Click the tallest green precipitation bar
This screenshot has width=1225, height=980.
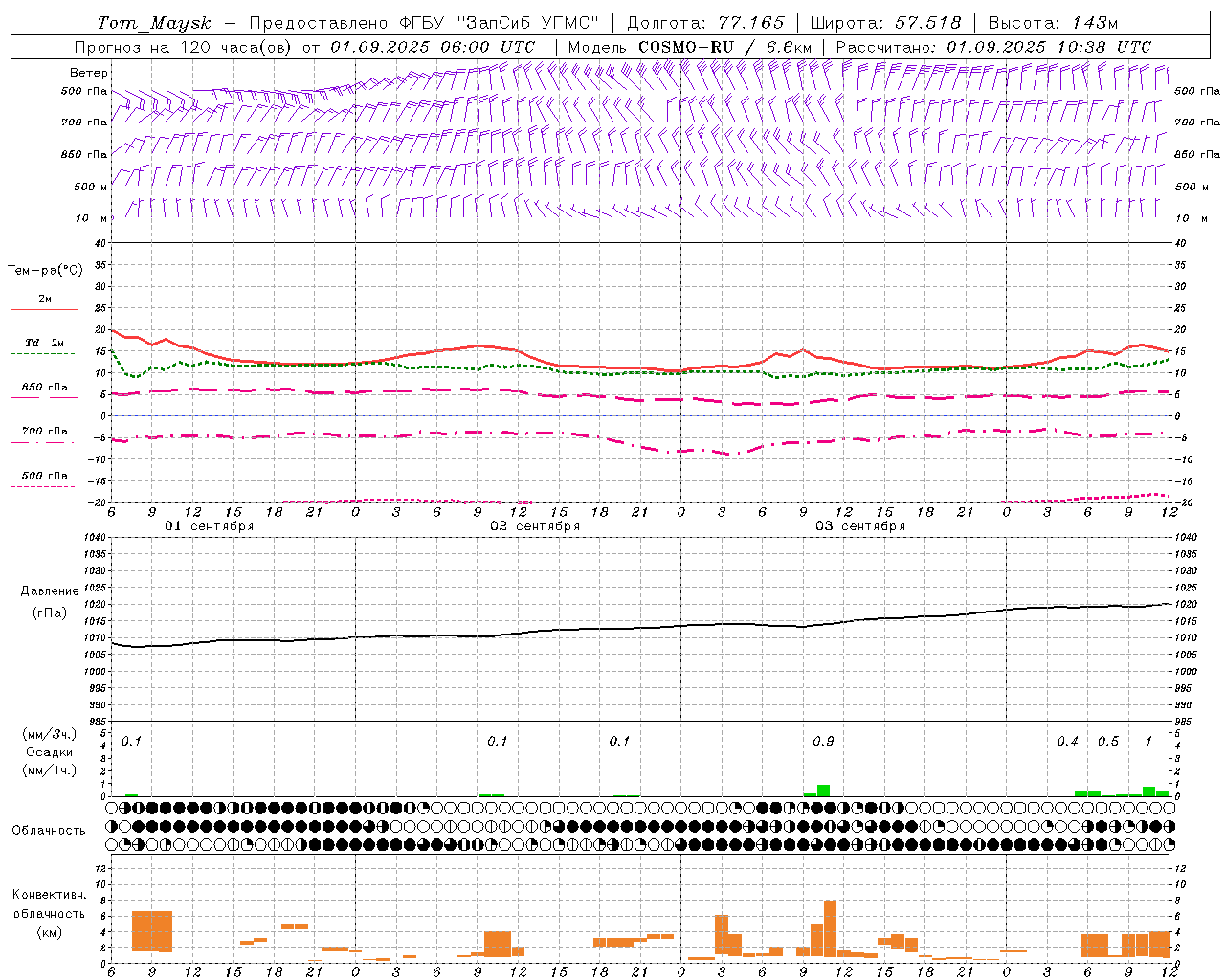pyautogui.click(x=823, y=791)
